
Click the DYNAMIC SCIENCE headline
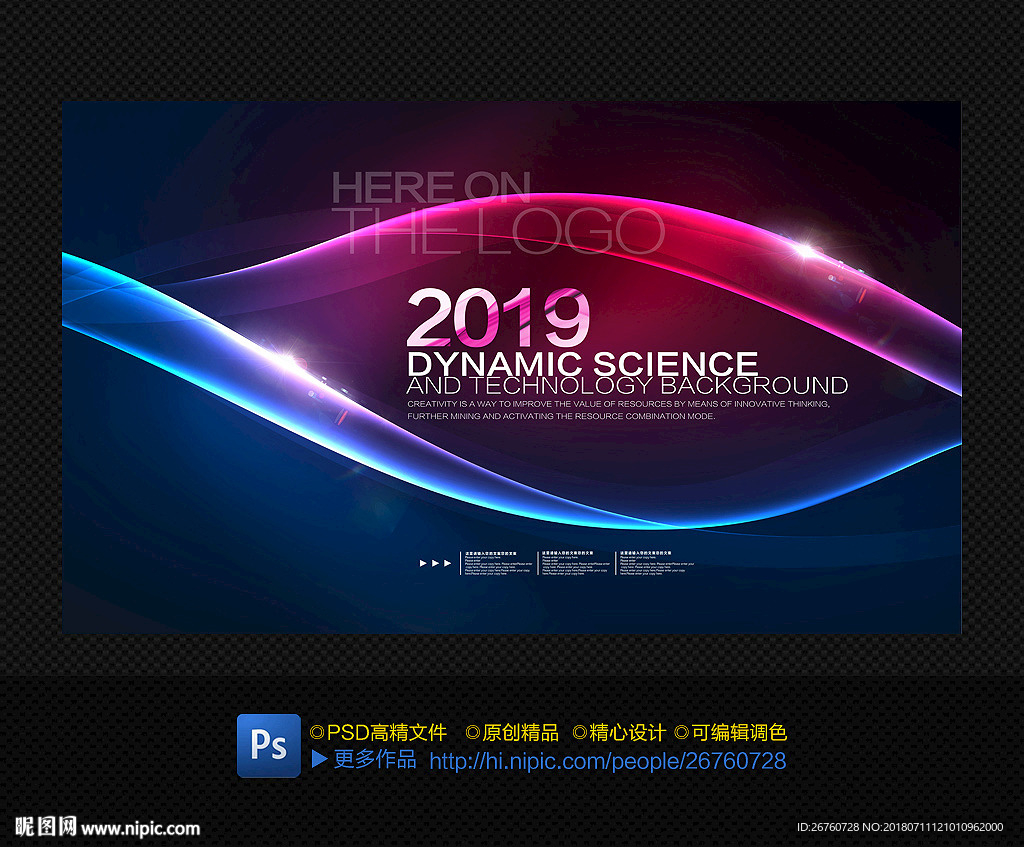coord(582,364)
